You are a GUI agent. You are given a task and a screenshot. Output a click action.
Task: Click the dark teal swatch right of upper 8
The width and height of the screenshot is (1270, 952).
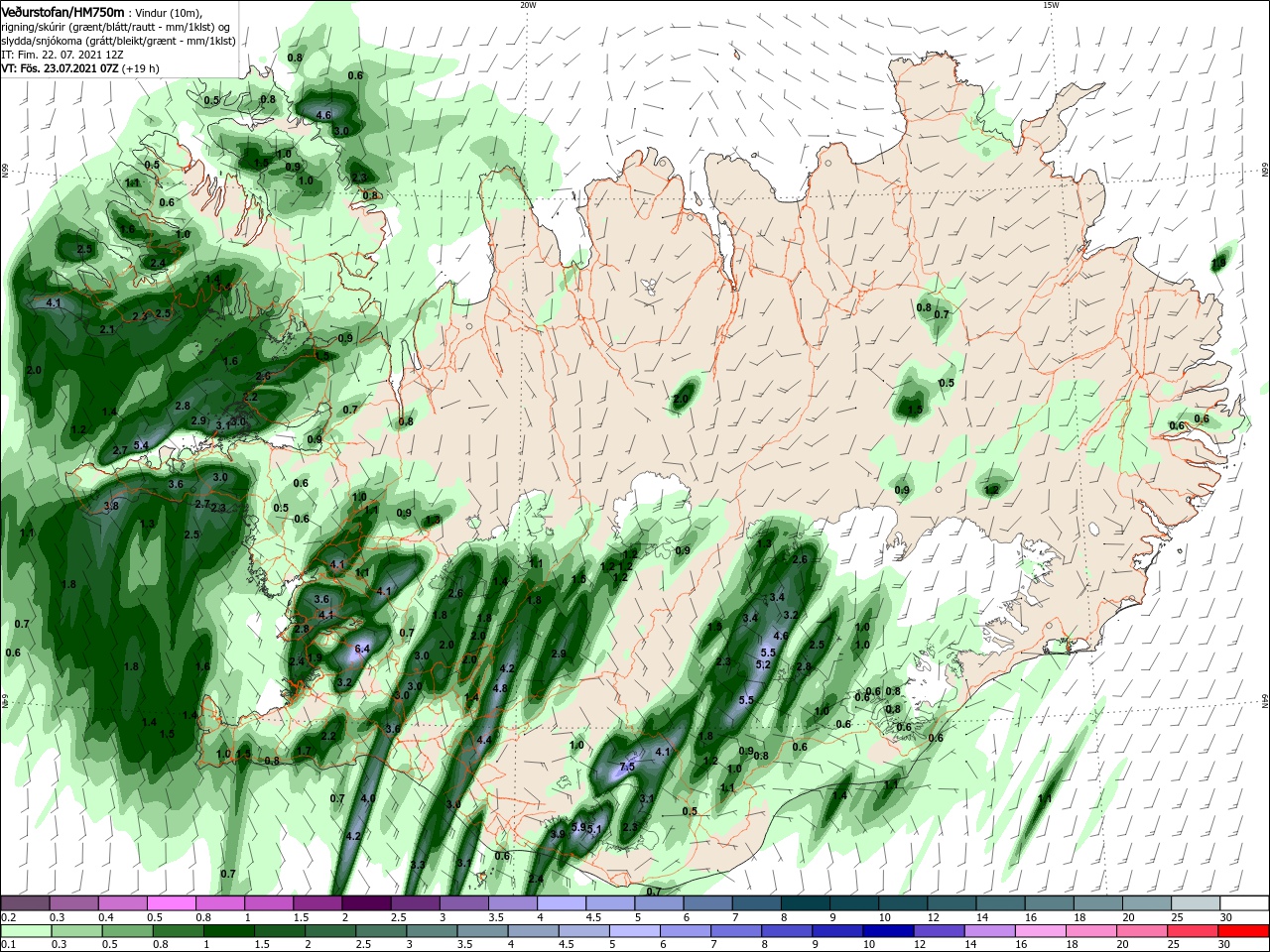804,903
